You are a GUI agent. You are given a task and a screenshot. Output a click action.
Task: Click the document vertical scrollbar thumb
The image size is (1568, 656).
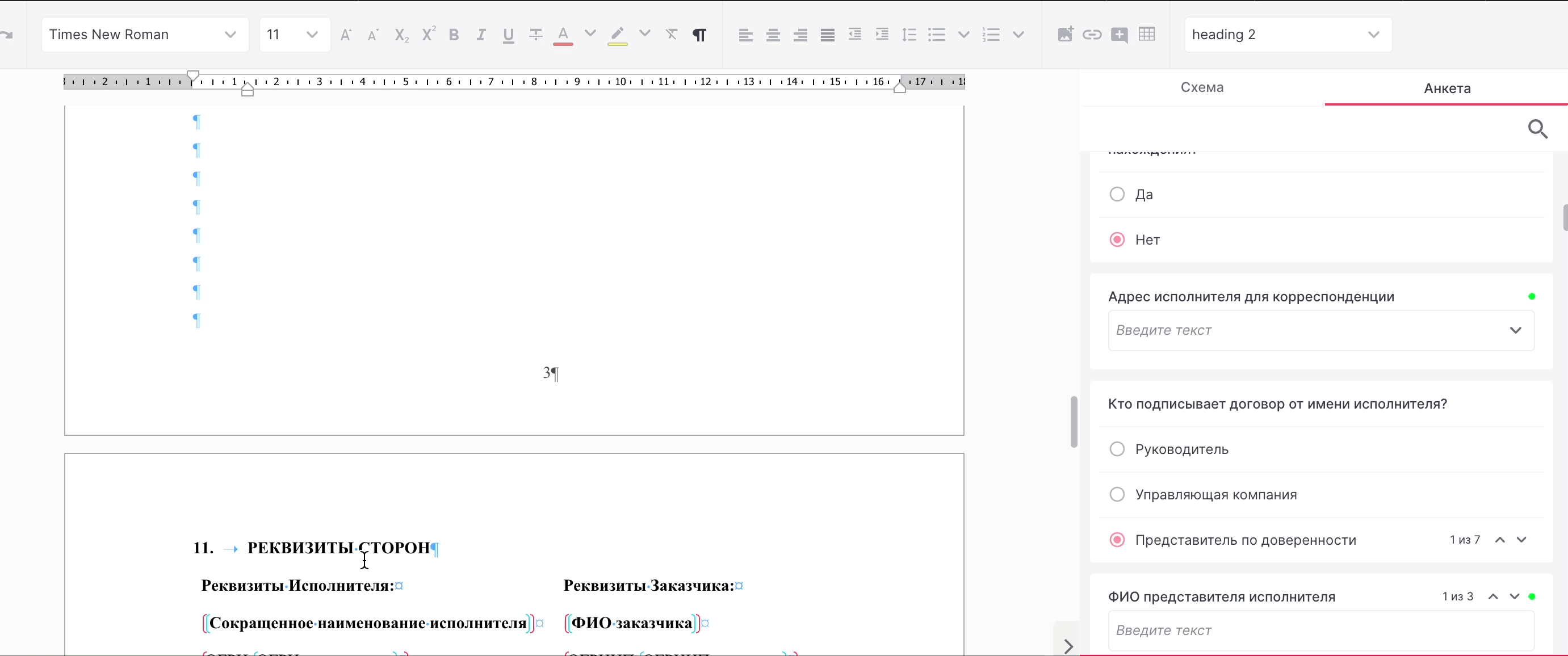pos(1074,422)
